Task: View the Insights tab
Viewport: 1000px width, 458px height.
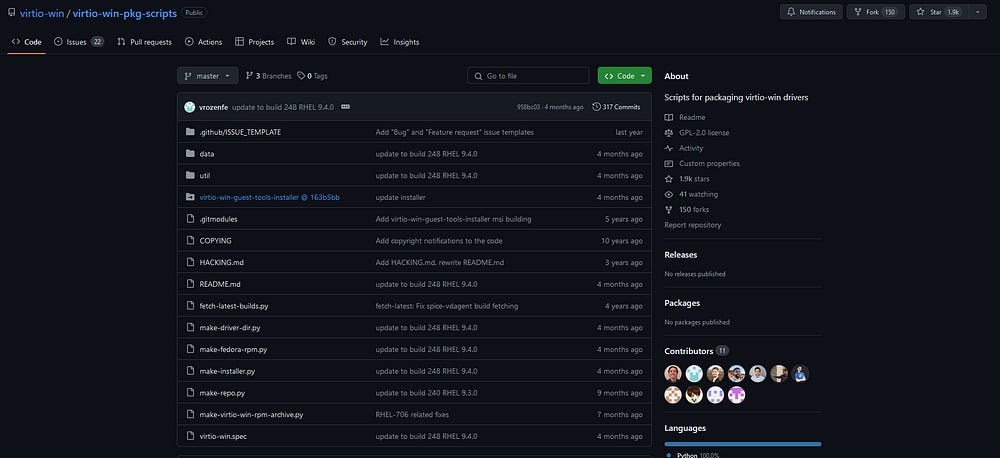Action: coord(399,42)
